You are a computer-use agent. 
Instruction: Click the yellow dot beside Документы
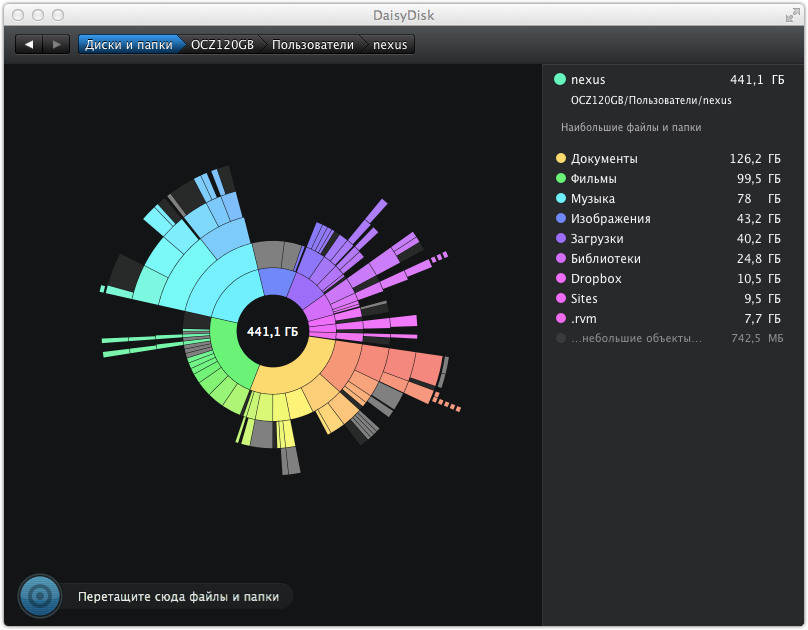coord(560,158)
